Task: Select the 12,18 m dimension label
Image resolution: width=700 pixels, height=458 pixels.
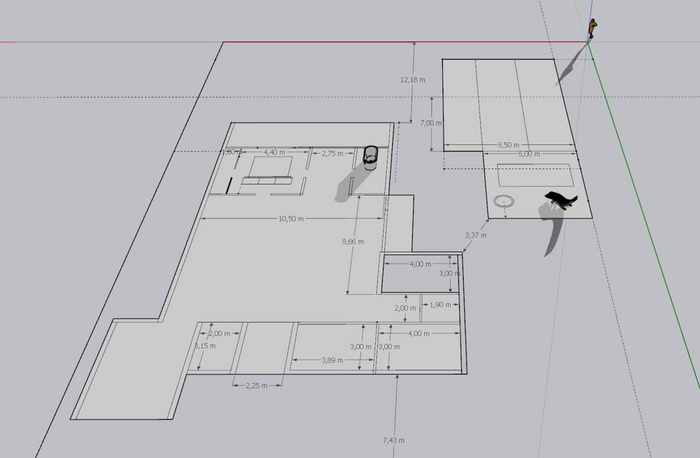Action: [412, 80]
